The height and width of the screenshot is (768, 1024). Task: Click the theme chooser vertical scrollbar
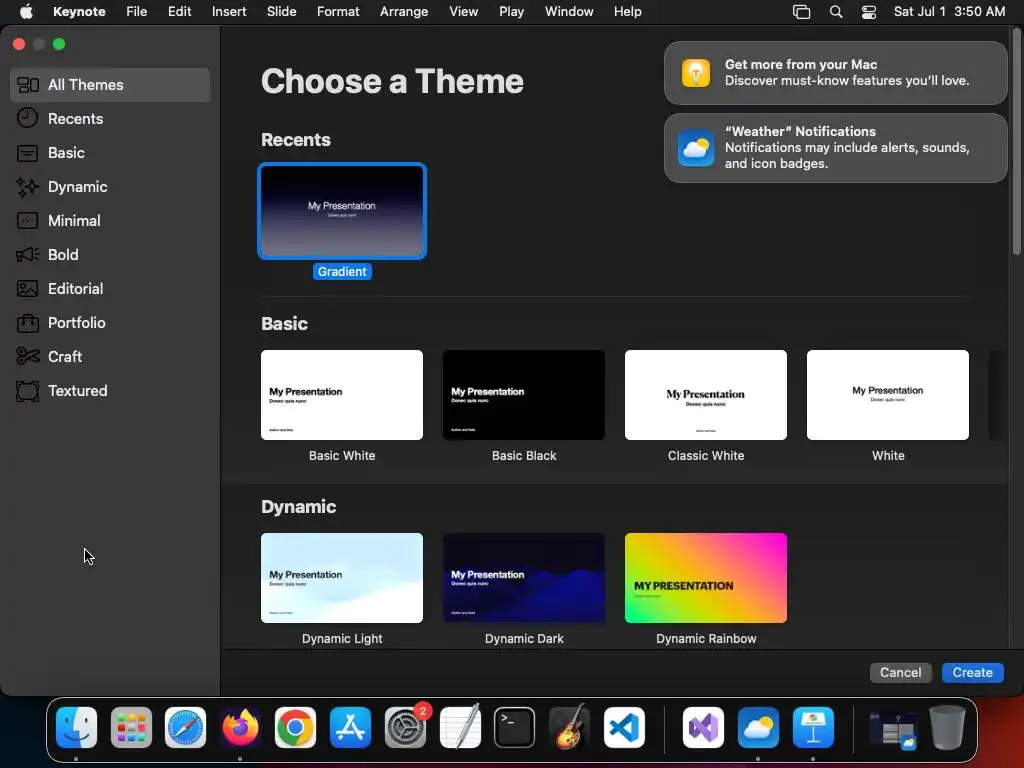pos(1016,142)
